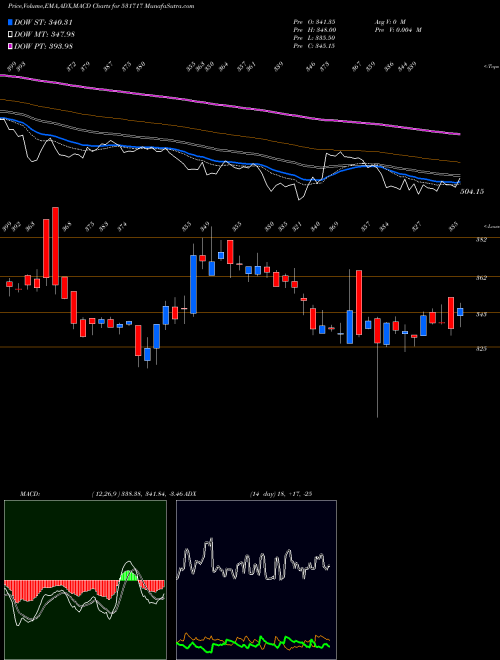Click the blue DOW ST legend swatch

pos(10,22)
